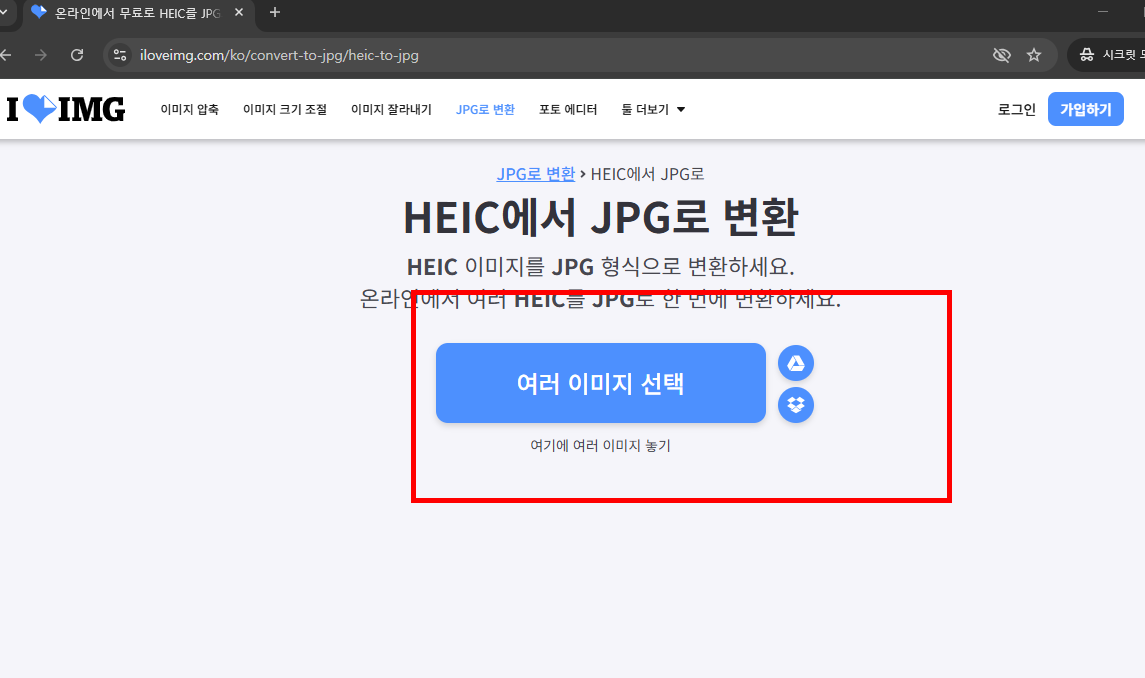
Task: Click the browser reload button
Action: 77,56
